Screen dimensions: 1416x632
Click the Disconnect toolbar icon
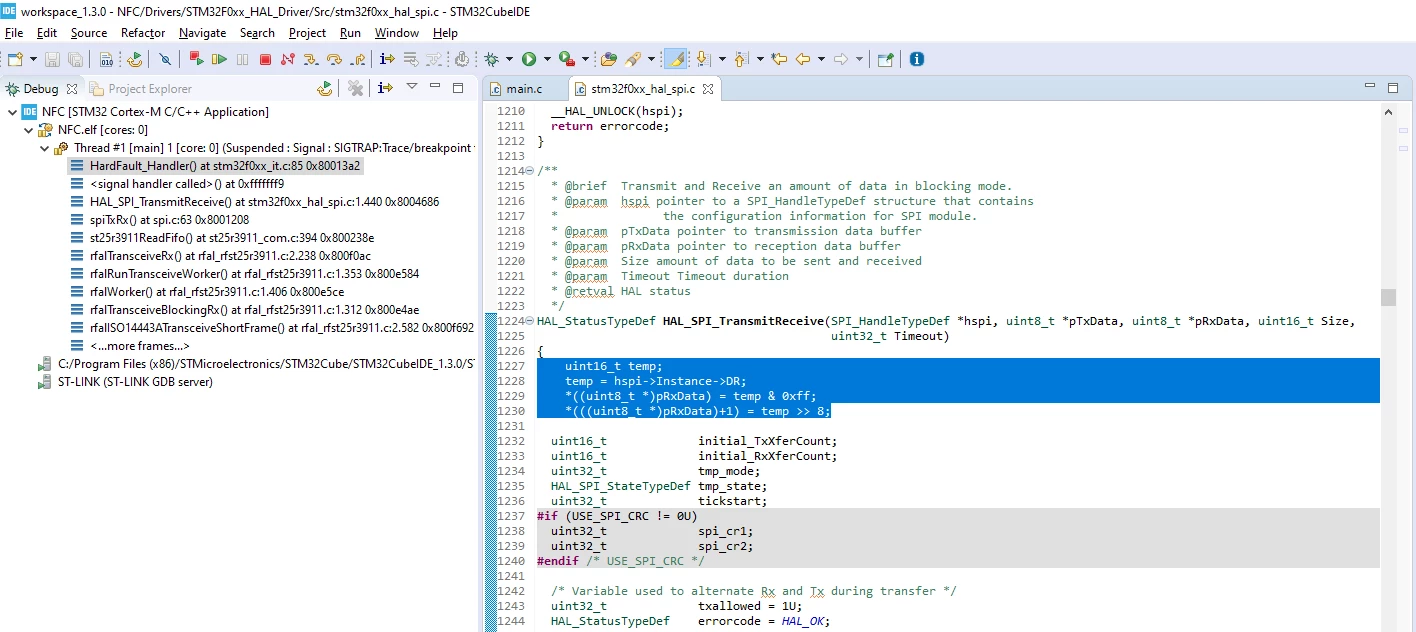tap(288, 60)
